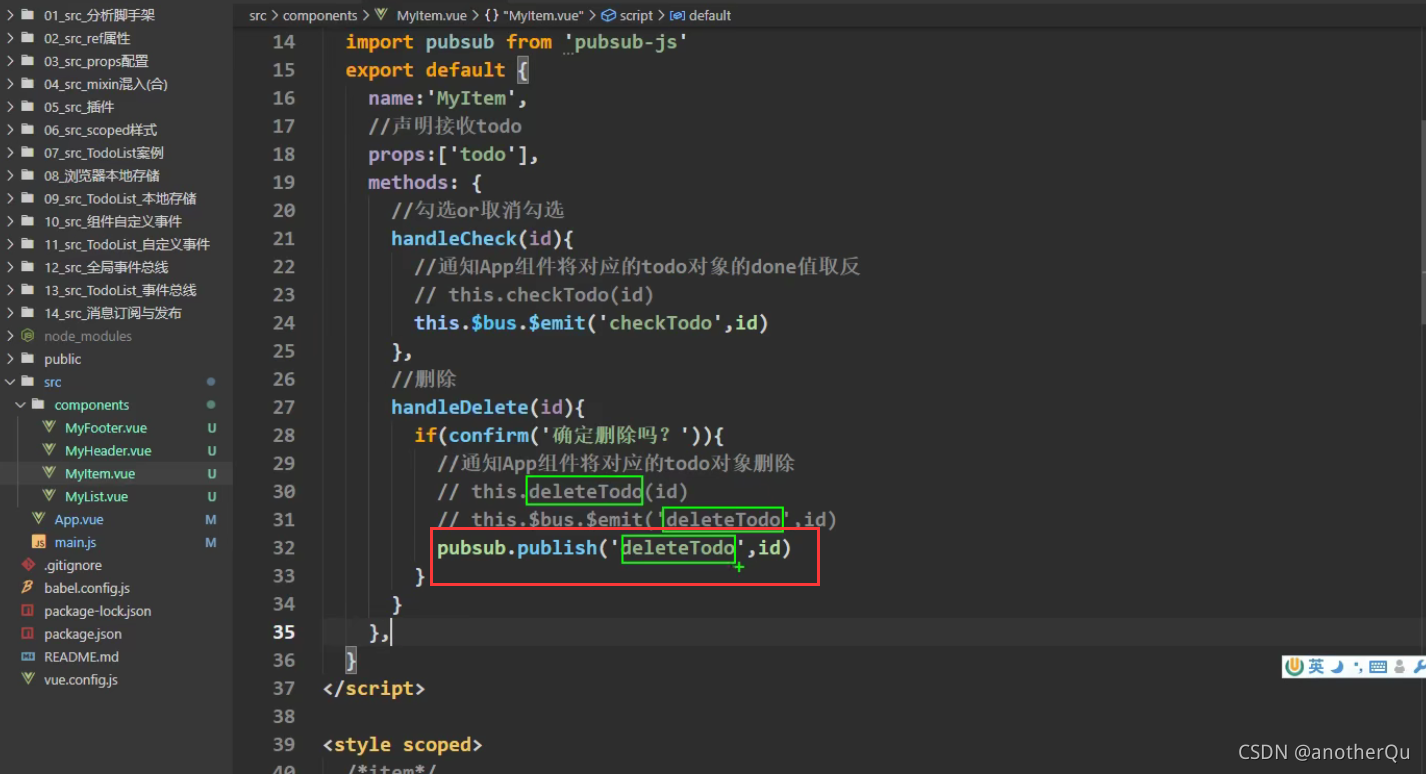Select script in the breadcrumb path
The height and width of the screenshot is (774, 1426).
tap(636, 15)
